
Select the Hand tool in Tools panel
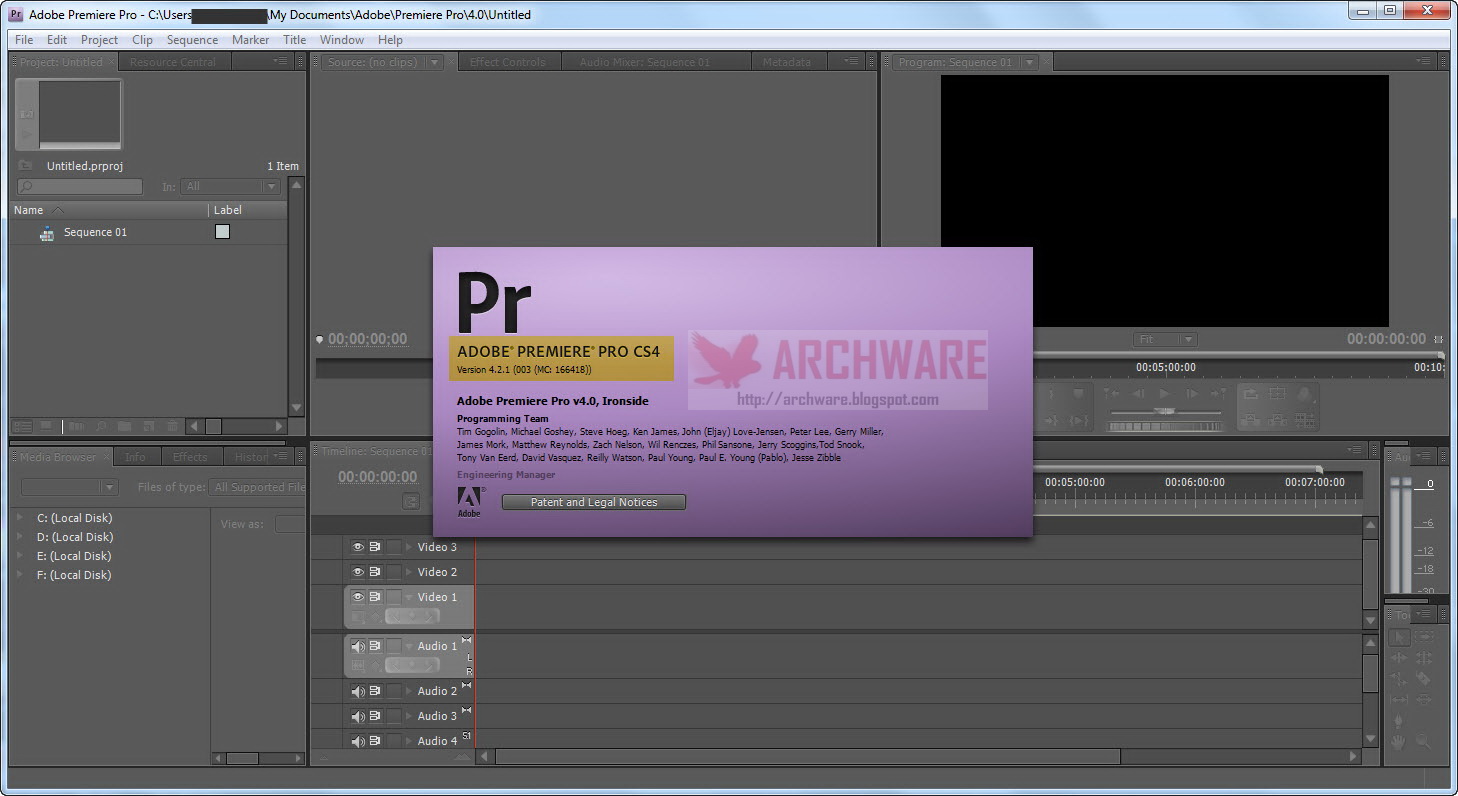[1398, 742]
